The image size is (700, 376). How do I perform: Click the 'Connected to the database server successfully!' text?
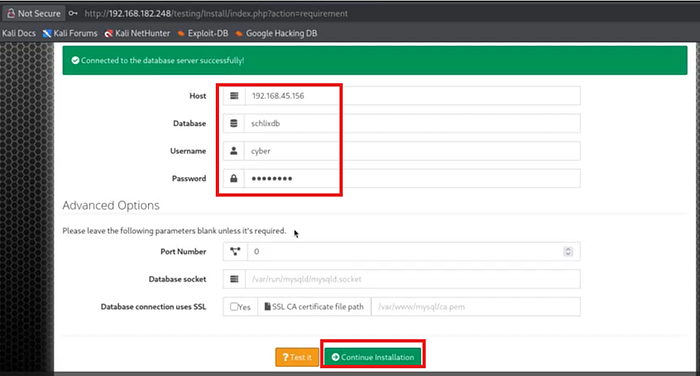coord(162,60)
